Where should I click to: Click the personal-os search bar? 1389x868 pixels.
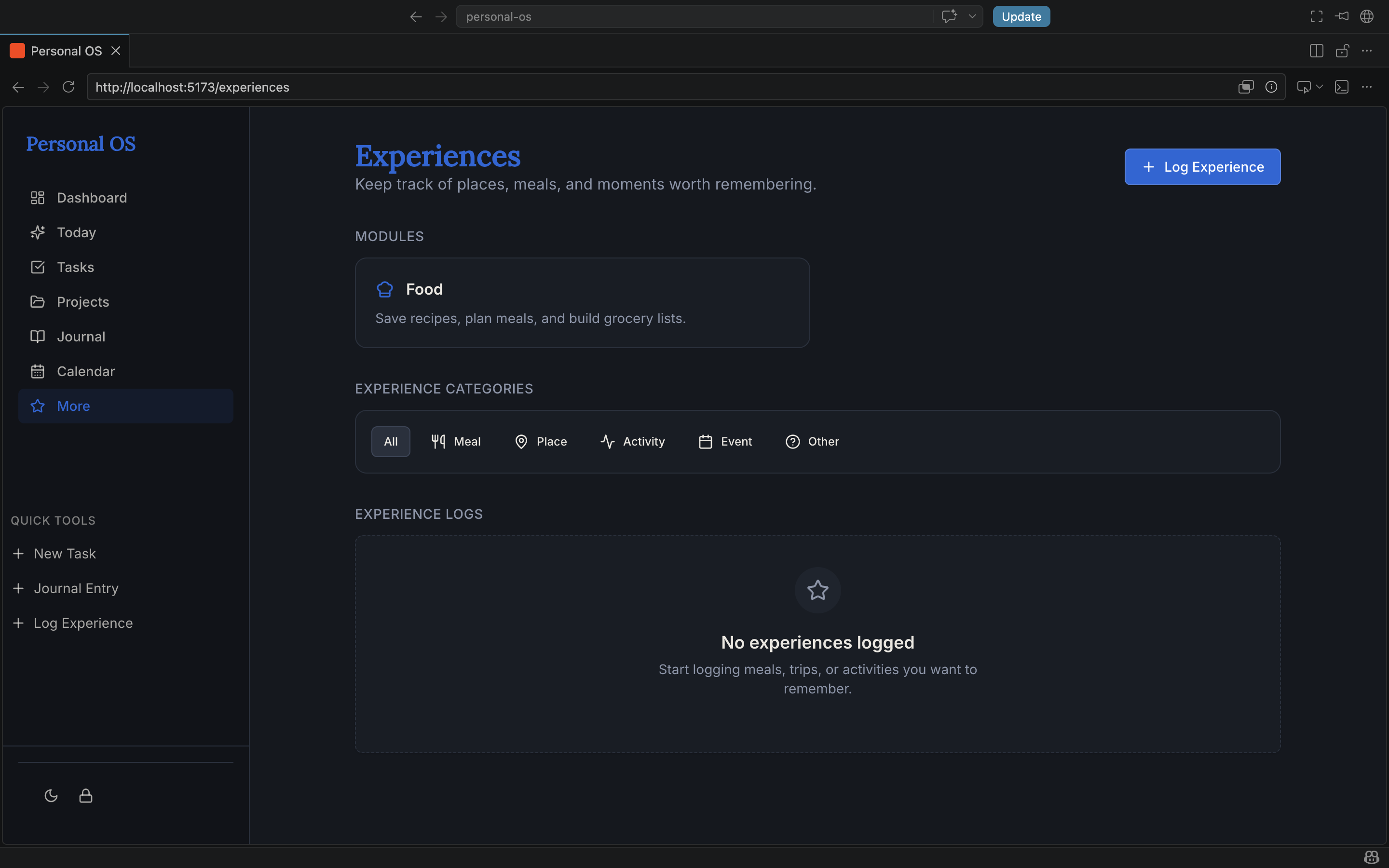tap(694, 17)
